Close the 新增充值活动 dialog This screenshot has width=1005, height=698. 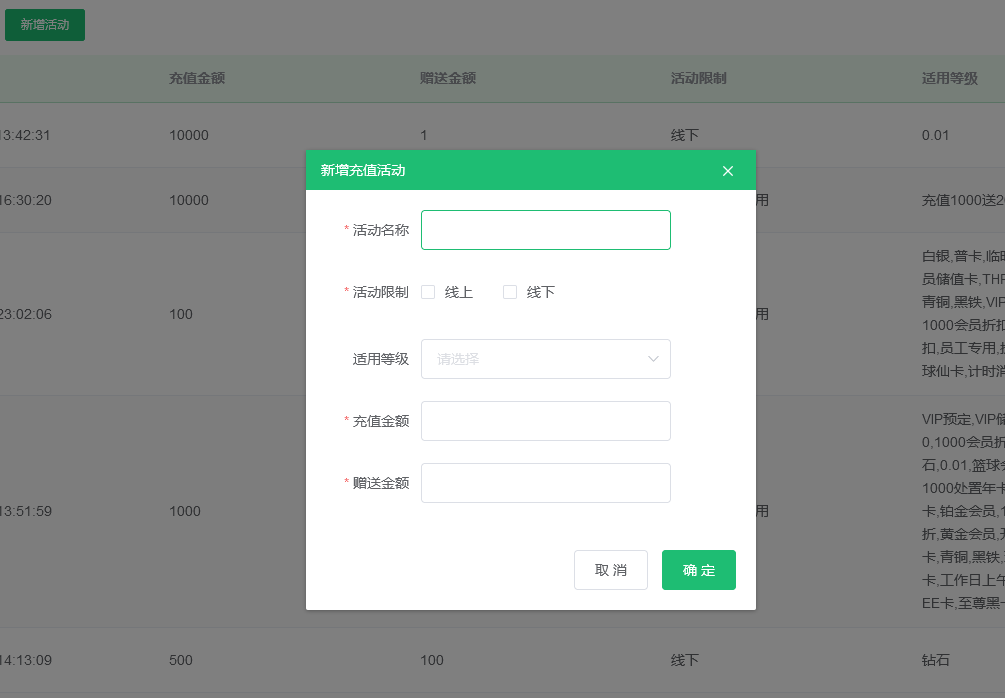pos(727,170)
